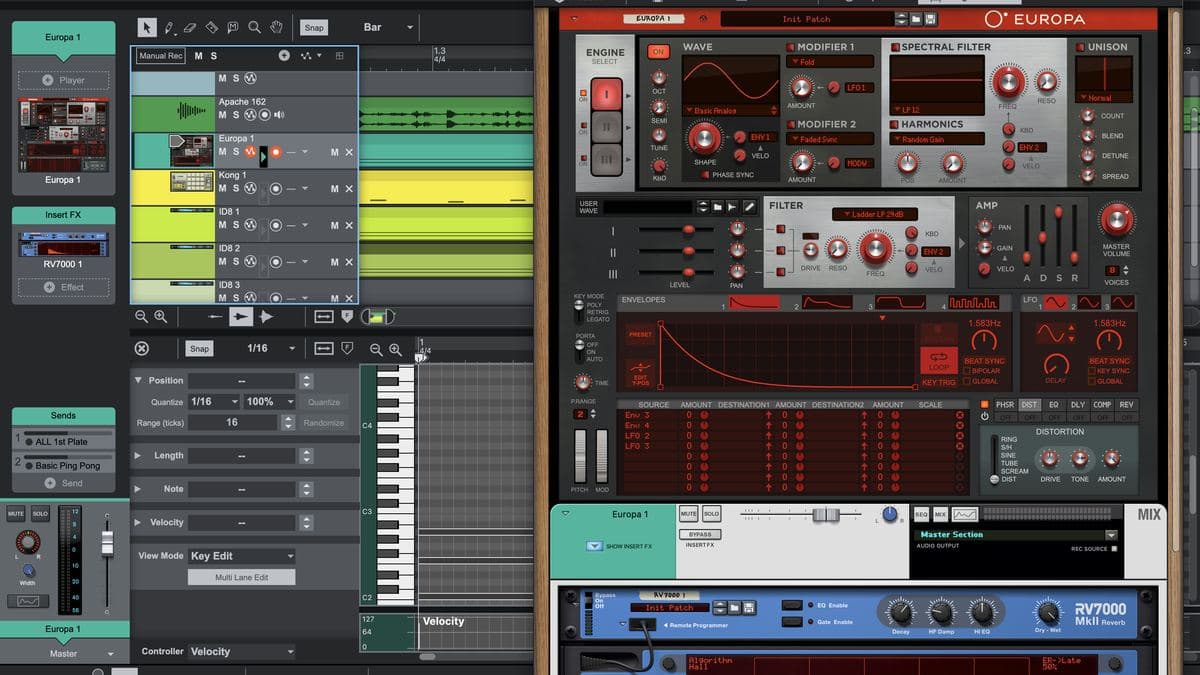Click the RV7000 save patch icon
The width and height of the screenshot is (1200, 675).
click(747, 607)
